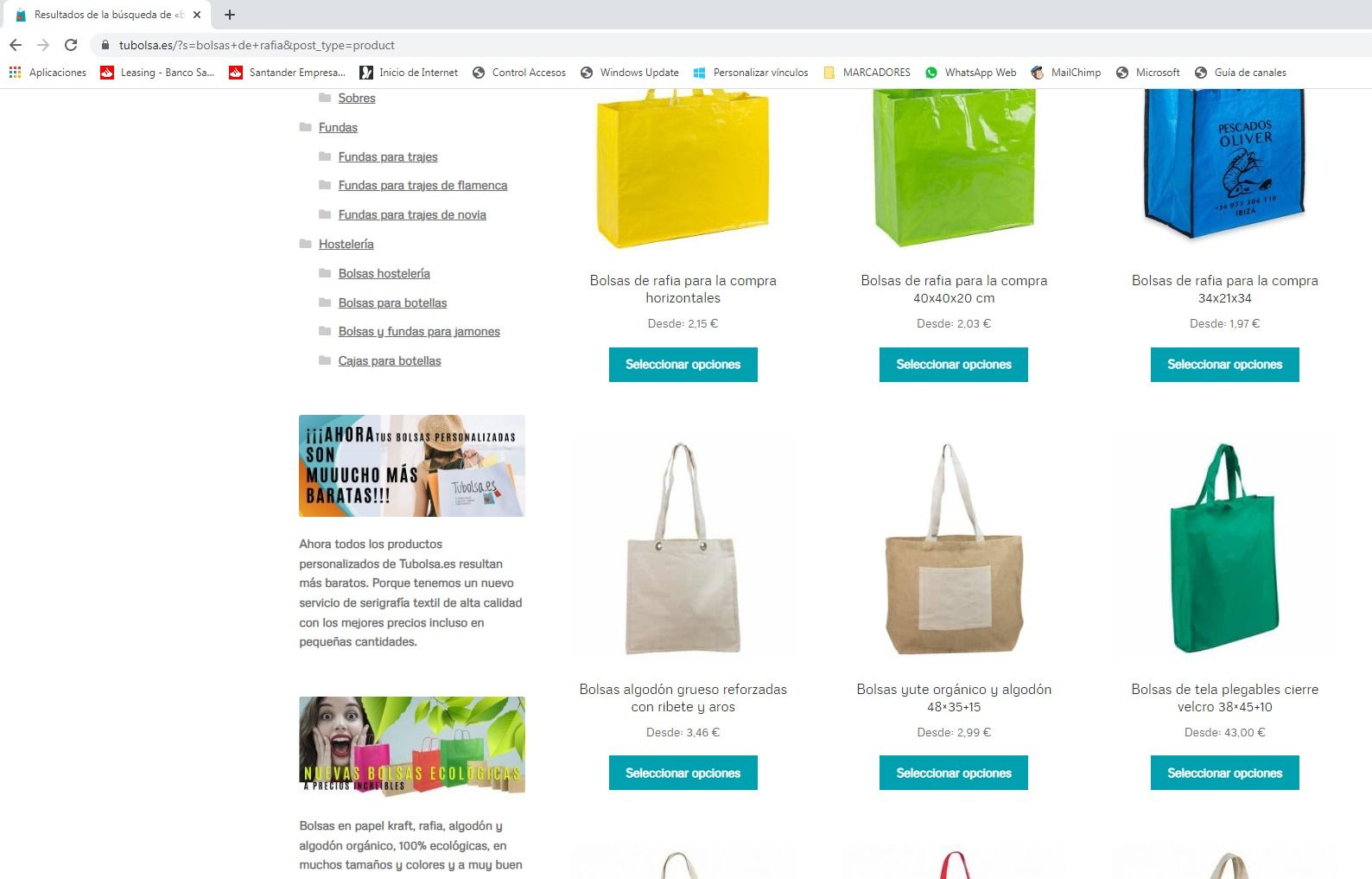Click the browser back arrow
Screen dimensions: 1372x879
[16, 45]
